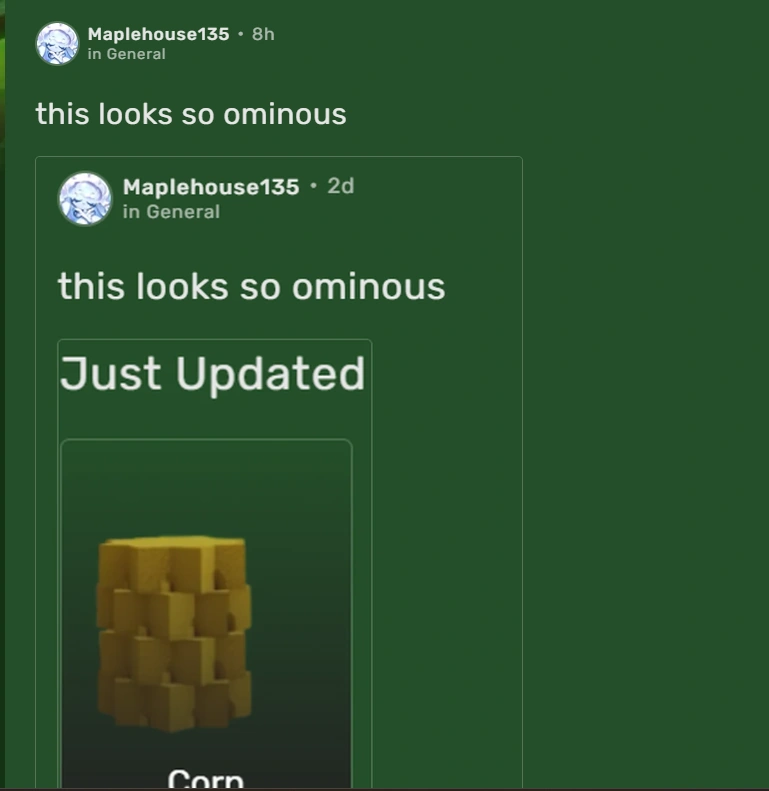Click the empty post area right of the quoted card
Viewport: 769px width, 791px height.
[646, 454]
